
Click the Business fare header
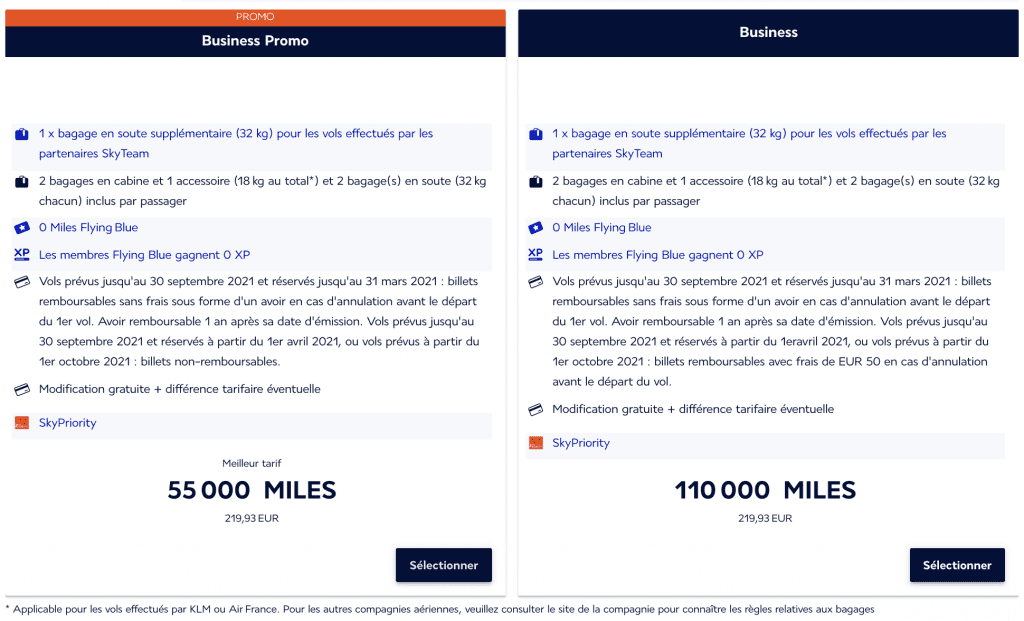click(768, 33)
